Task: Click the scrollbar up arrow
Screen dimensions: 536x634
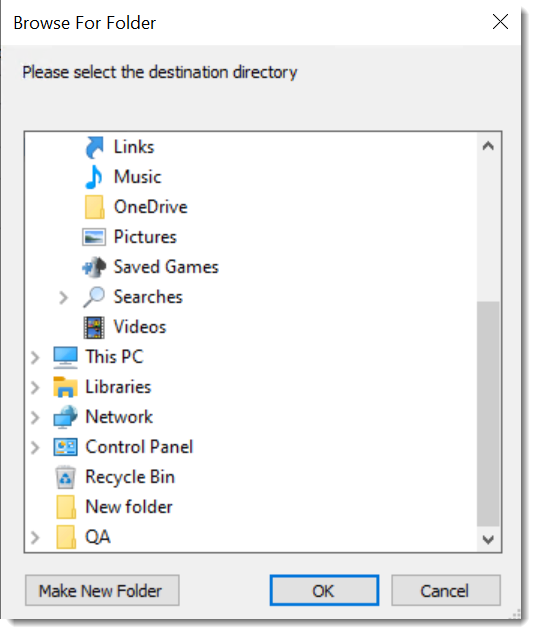Action: tap(488, 146)
